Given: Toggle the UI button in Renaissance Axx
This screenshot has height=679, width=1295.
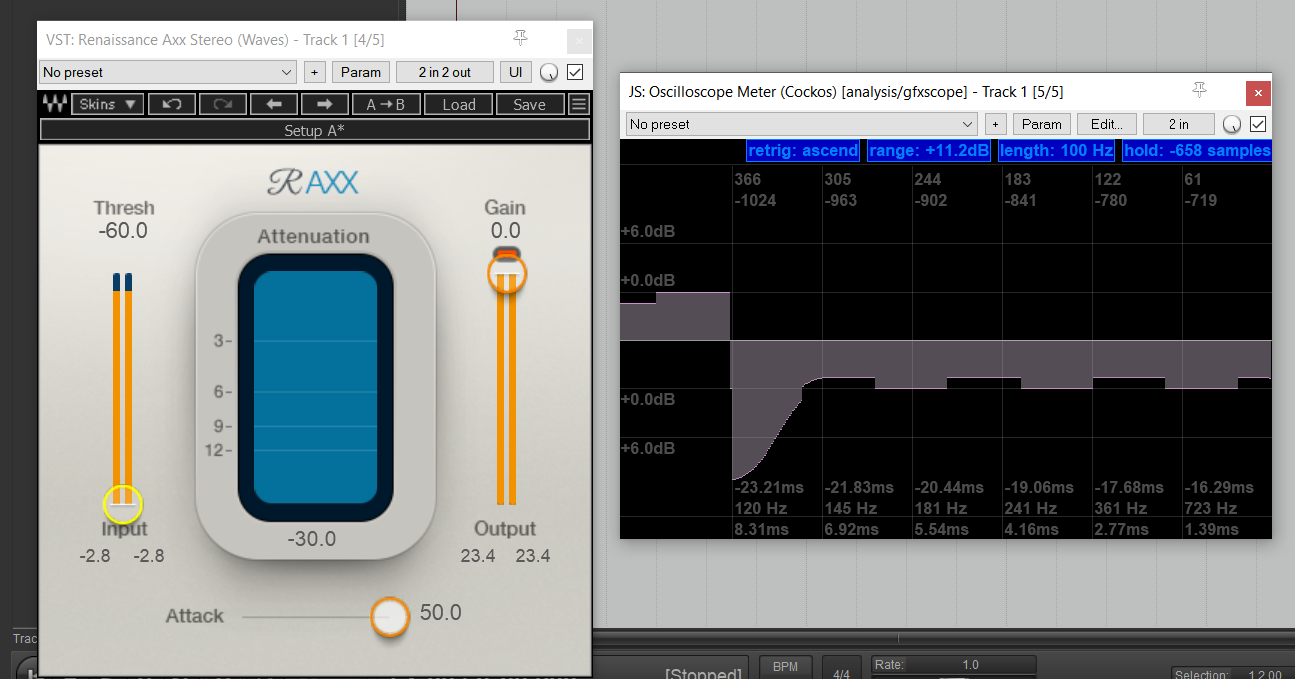Looking at the screenshot, I should tap(515, 72).
